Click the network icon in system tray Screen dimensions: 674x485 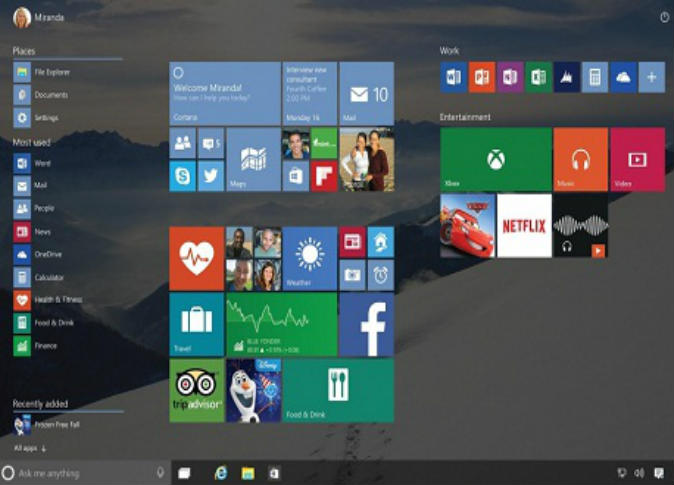[622, 473]
